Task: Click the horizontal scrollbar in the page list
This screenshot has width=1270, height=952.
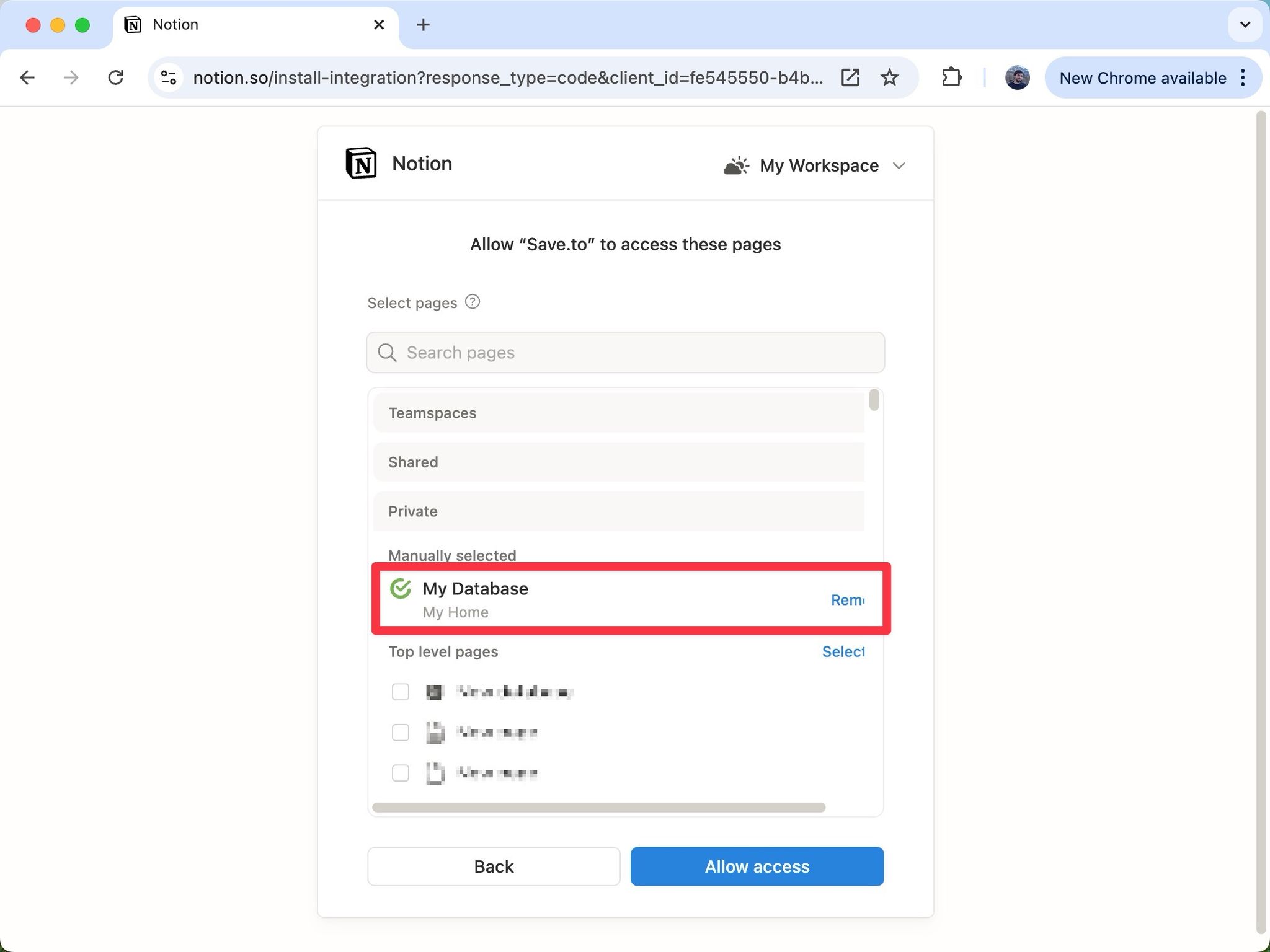Action: (598, 808)
